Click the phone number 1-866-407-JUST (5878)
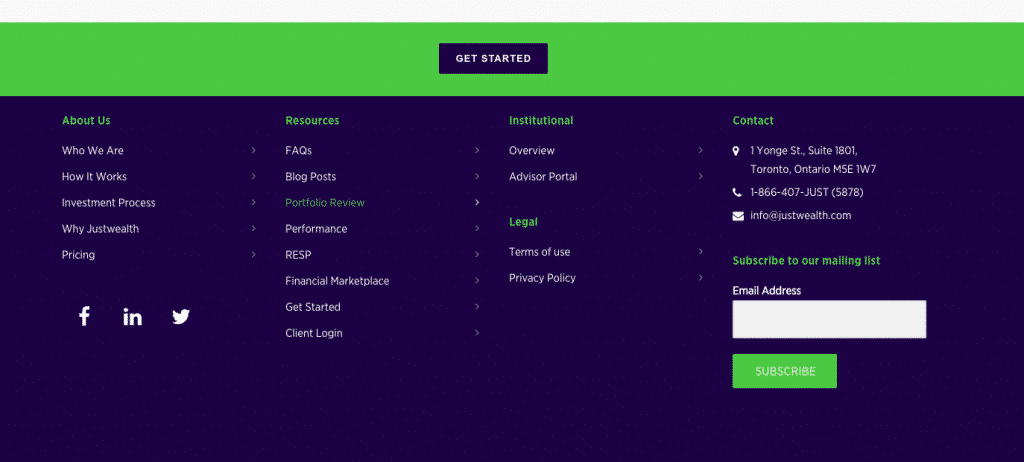This screenshot has width=1024, height=462. click(x=807, y=192)
